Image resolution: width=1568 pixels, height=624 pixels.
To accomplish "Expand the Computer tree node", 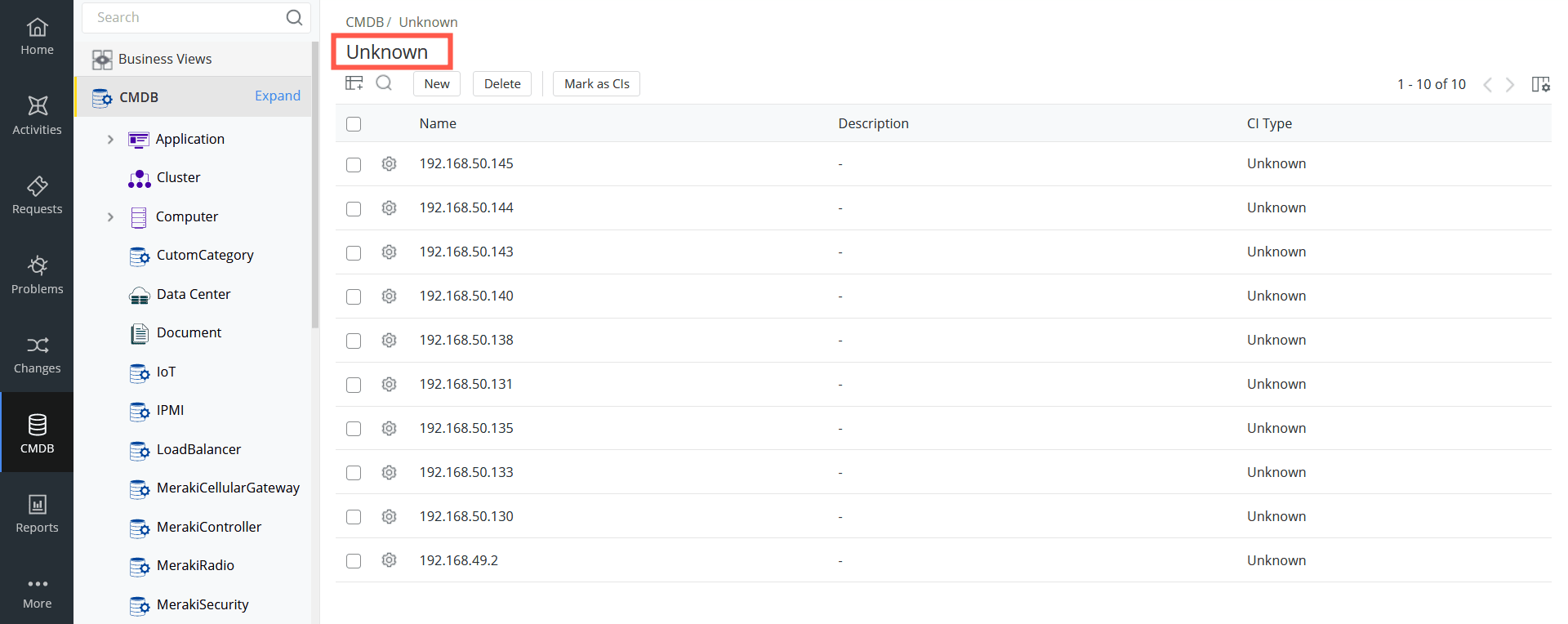I will 110,217.
